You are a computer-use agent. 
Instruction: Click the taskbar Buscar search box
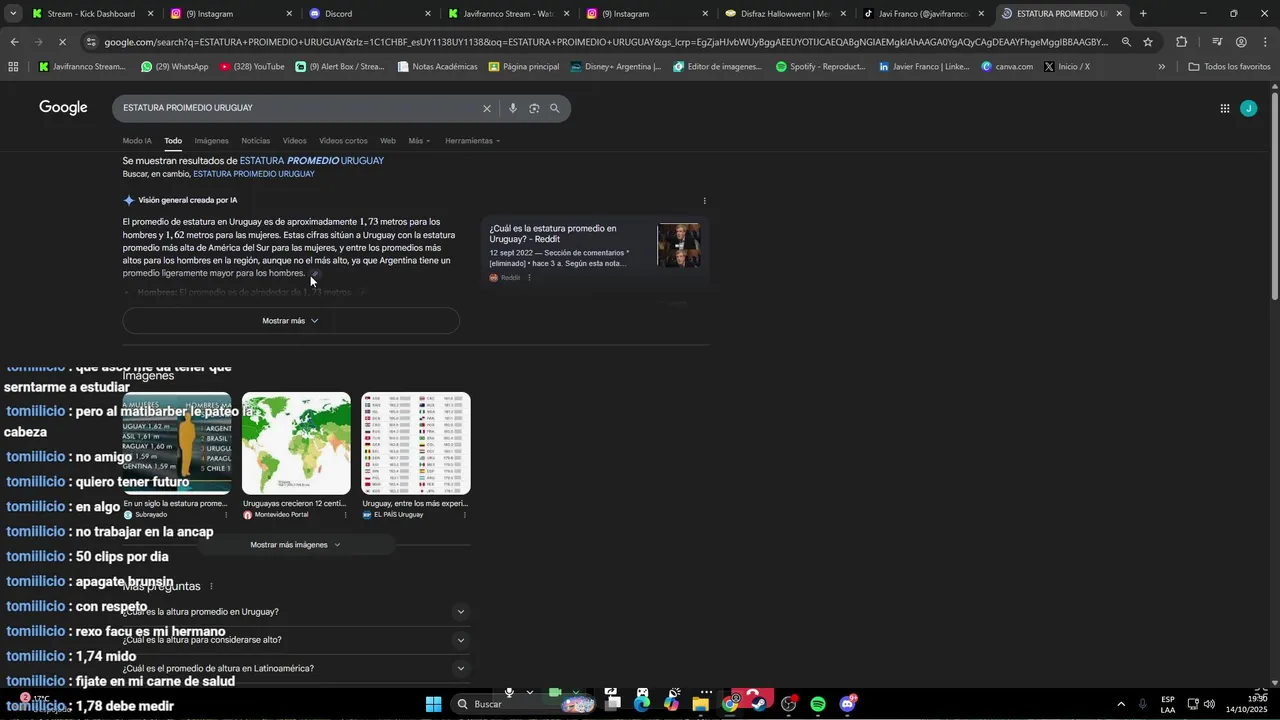(524, 704)
